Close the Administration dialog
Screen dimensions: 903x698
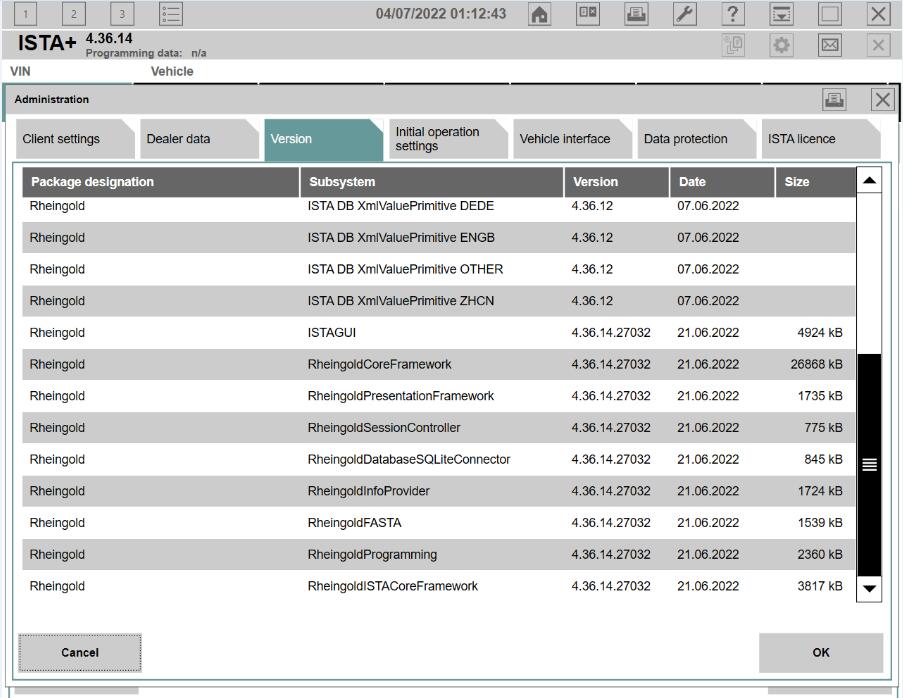coord(882,100)
